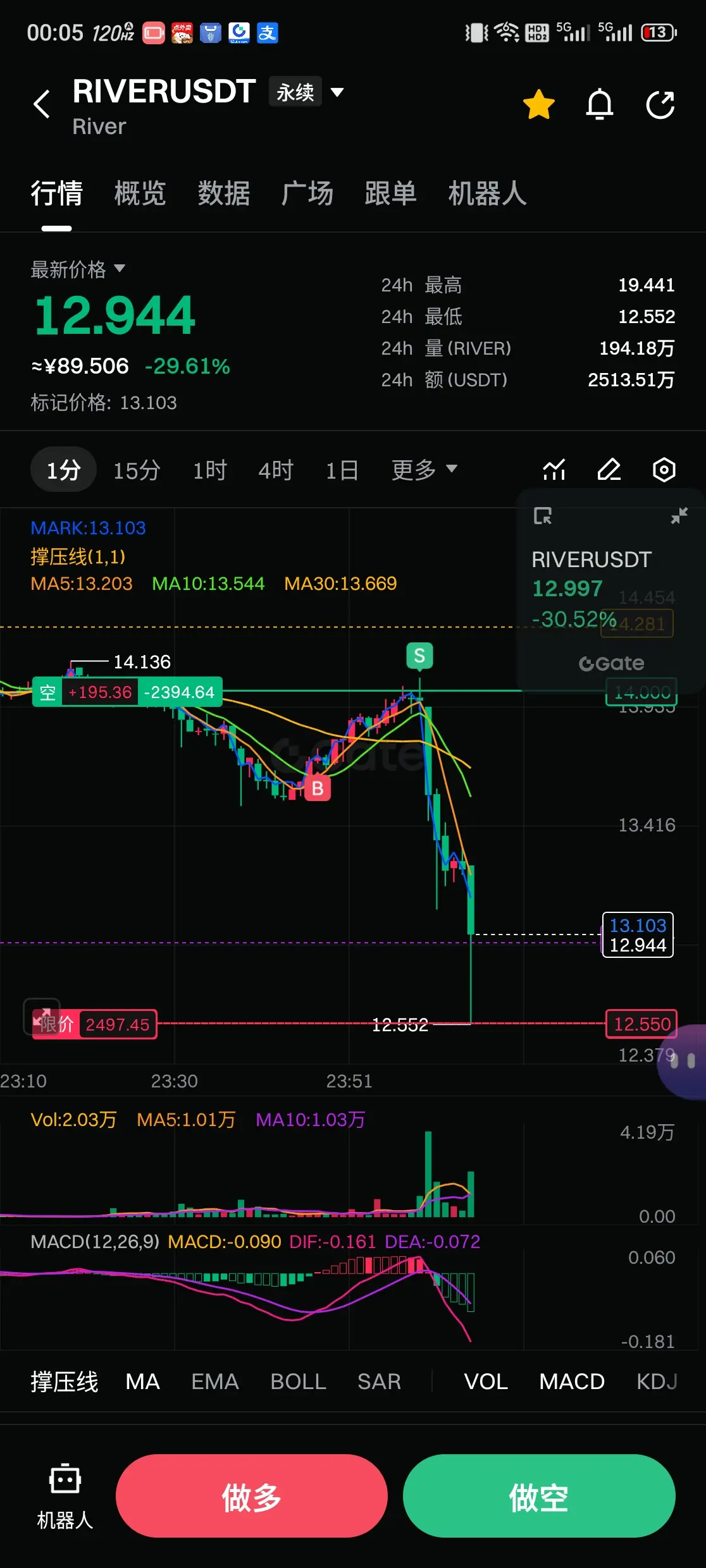Tap the 12.944 latest price
The width and height of the screenshot is (706, 1568).
coord(115,315)
